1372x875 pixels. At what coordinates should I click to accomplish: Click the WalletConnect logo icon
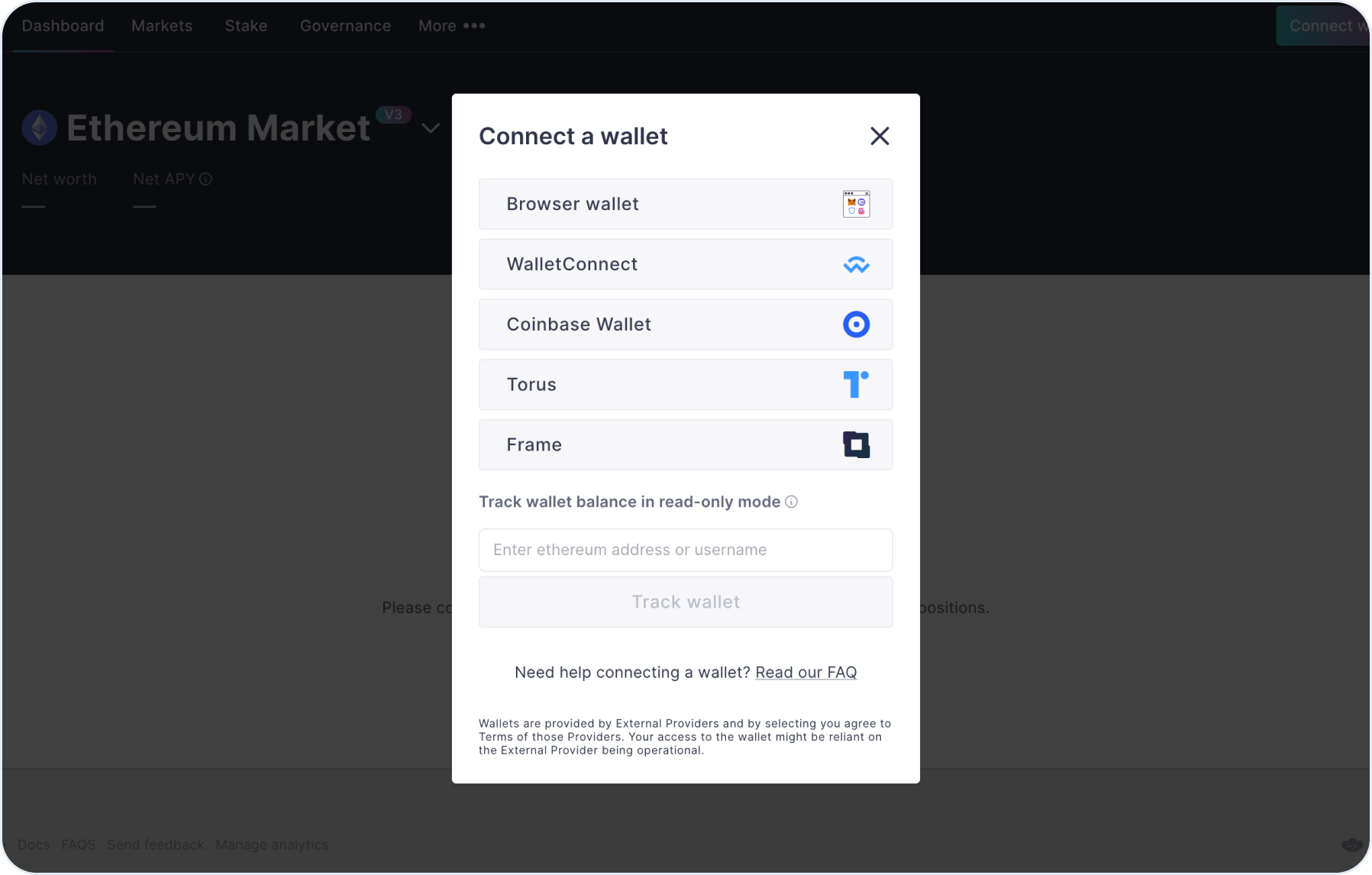click(857, 264)
